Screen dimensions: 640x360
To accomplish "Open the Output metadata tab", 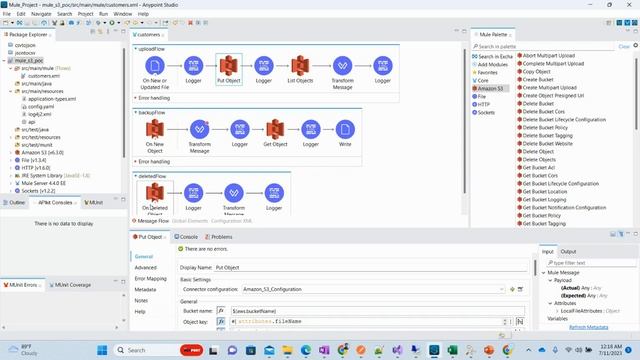I will pyautogui.click(x=568, y=251).
